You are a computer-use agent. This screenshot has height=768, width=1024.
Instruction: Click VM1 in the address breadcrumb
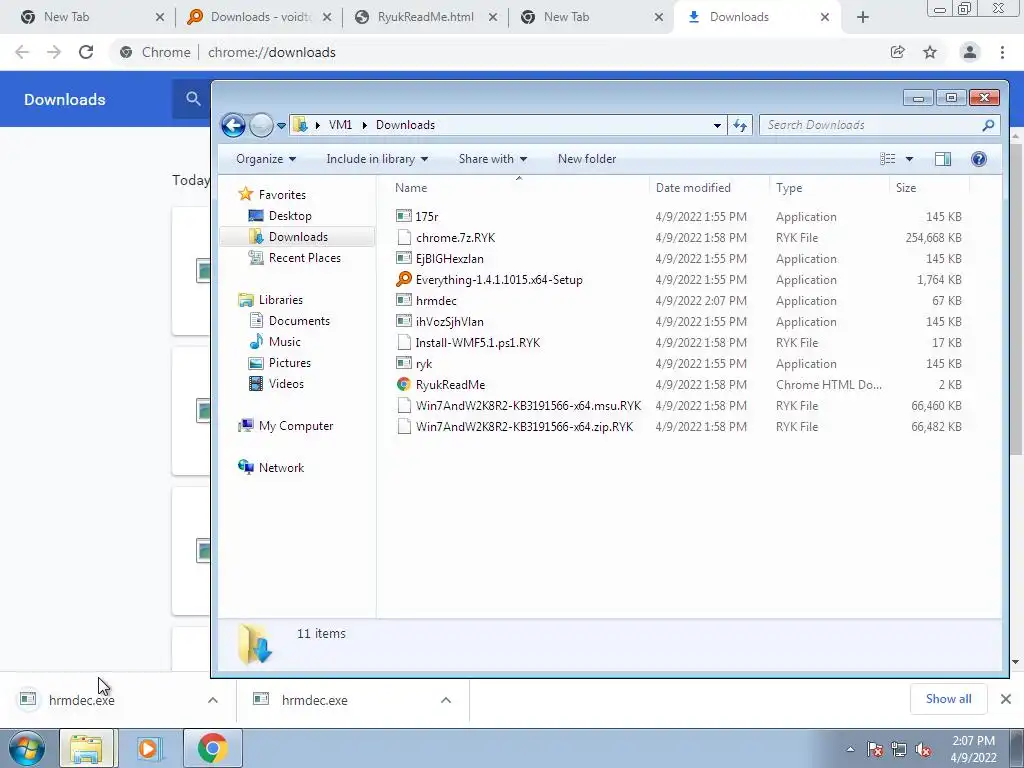click(340, 125)
